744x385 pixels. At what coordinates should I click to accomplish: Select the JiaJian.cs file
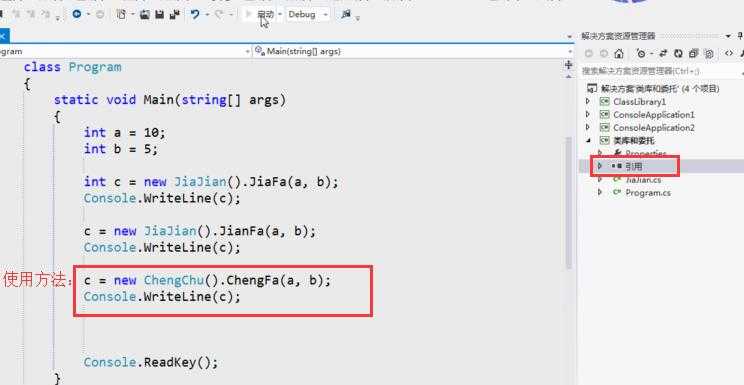643,180
